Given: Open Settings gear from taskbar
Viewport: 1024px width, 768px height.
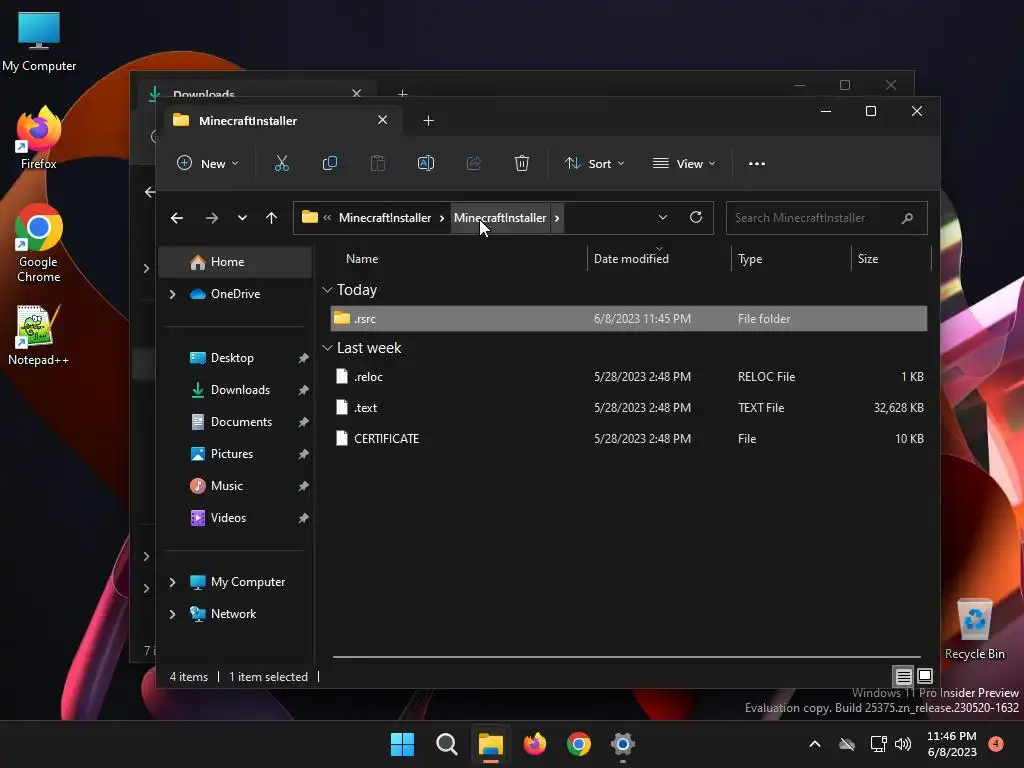Looking at the screenshot, I should [x=623, y=744].
